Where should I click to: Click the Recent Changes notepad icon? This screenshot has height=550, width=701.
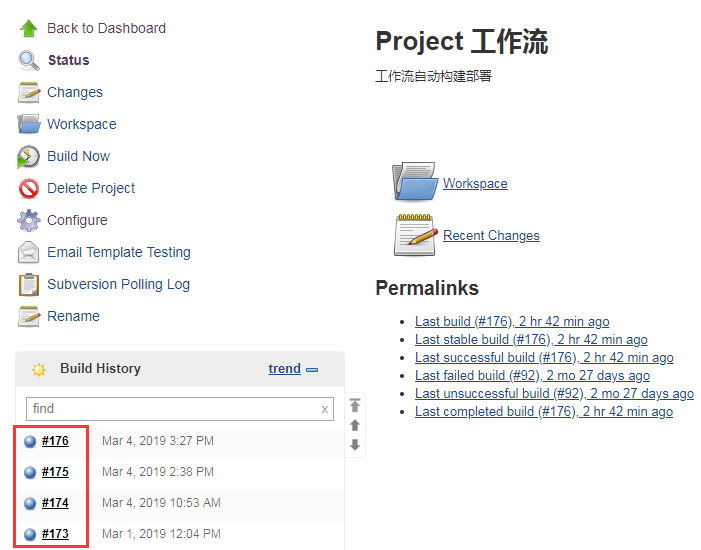pyautogui.click(x=415, y=234)
